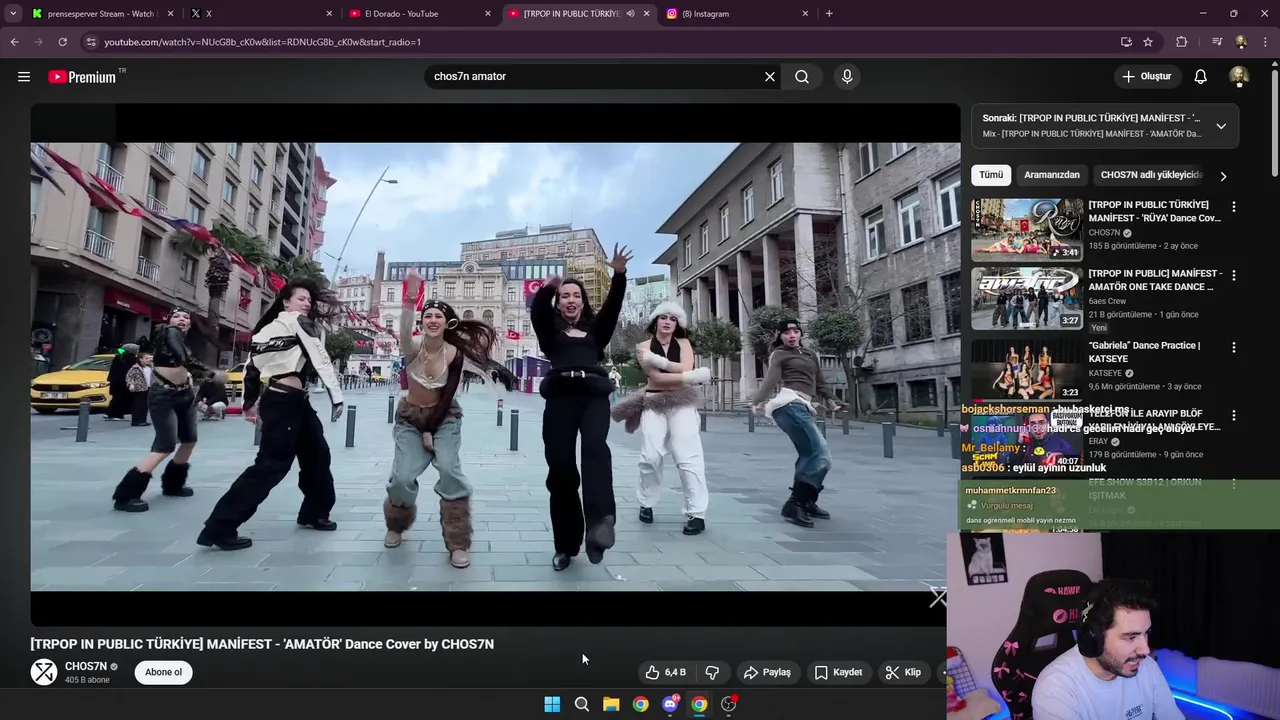The width and height of the screenshot is (1280, 720).
Task: Click the URL address bar
Action: pos(600,42)
